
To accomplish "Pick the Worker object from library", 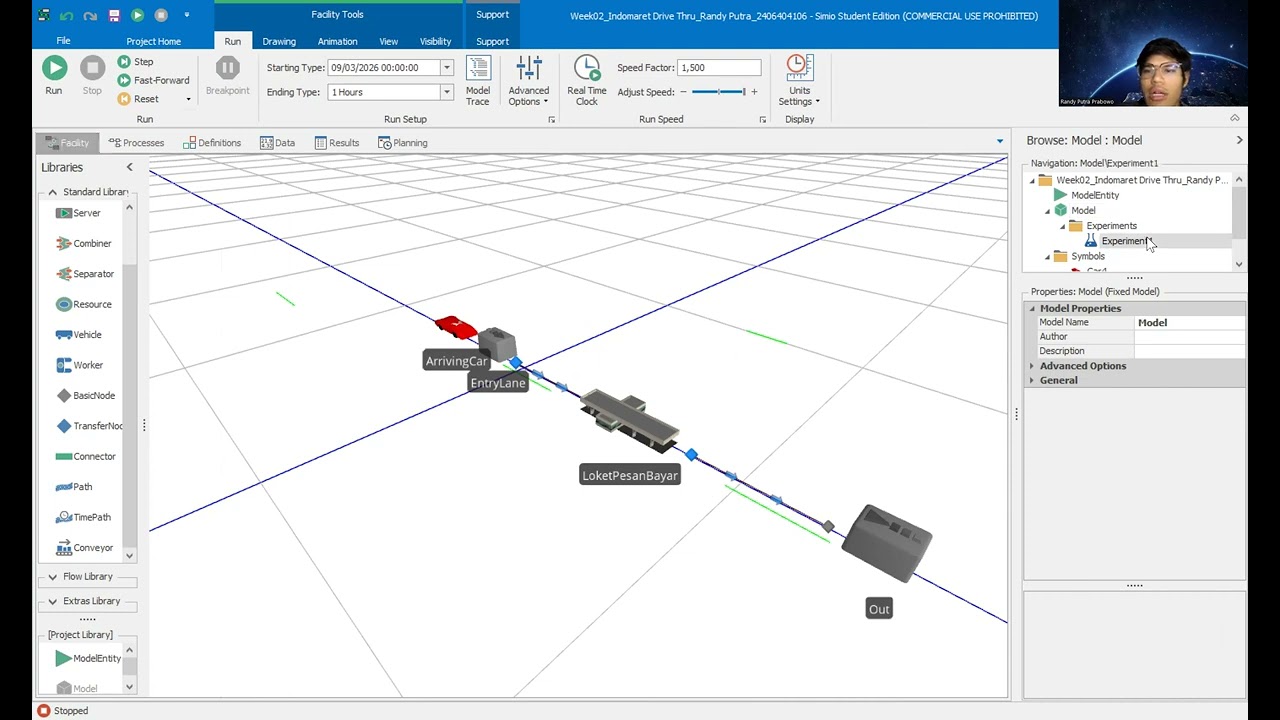I will [79, 365].
